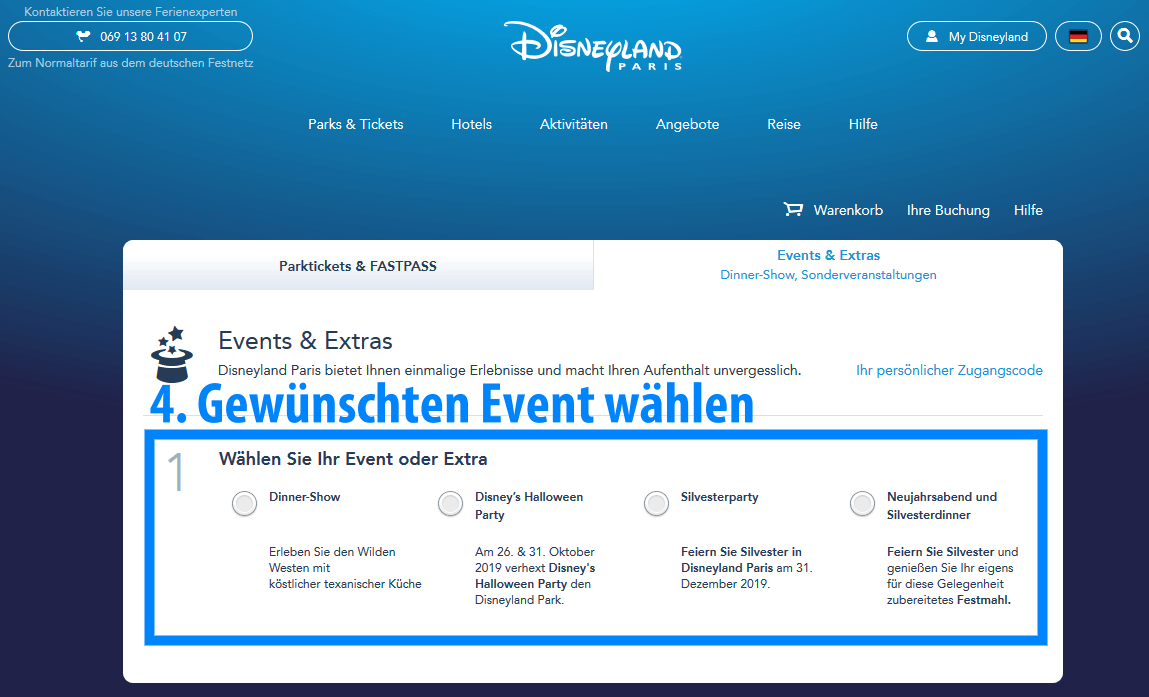This screenshot has width=1149, height=697.
Task: Click the Silvesterparty option label
Action: click(720, 497)
